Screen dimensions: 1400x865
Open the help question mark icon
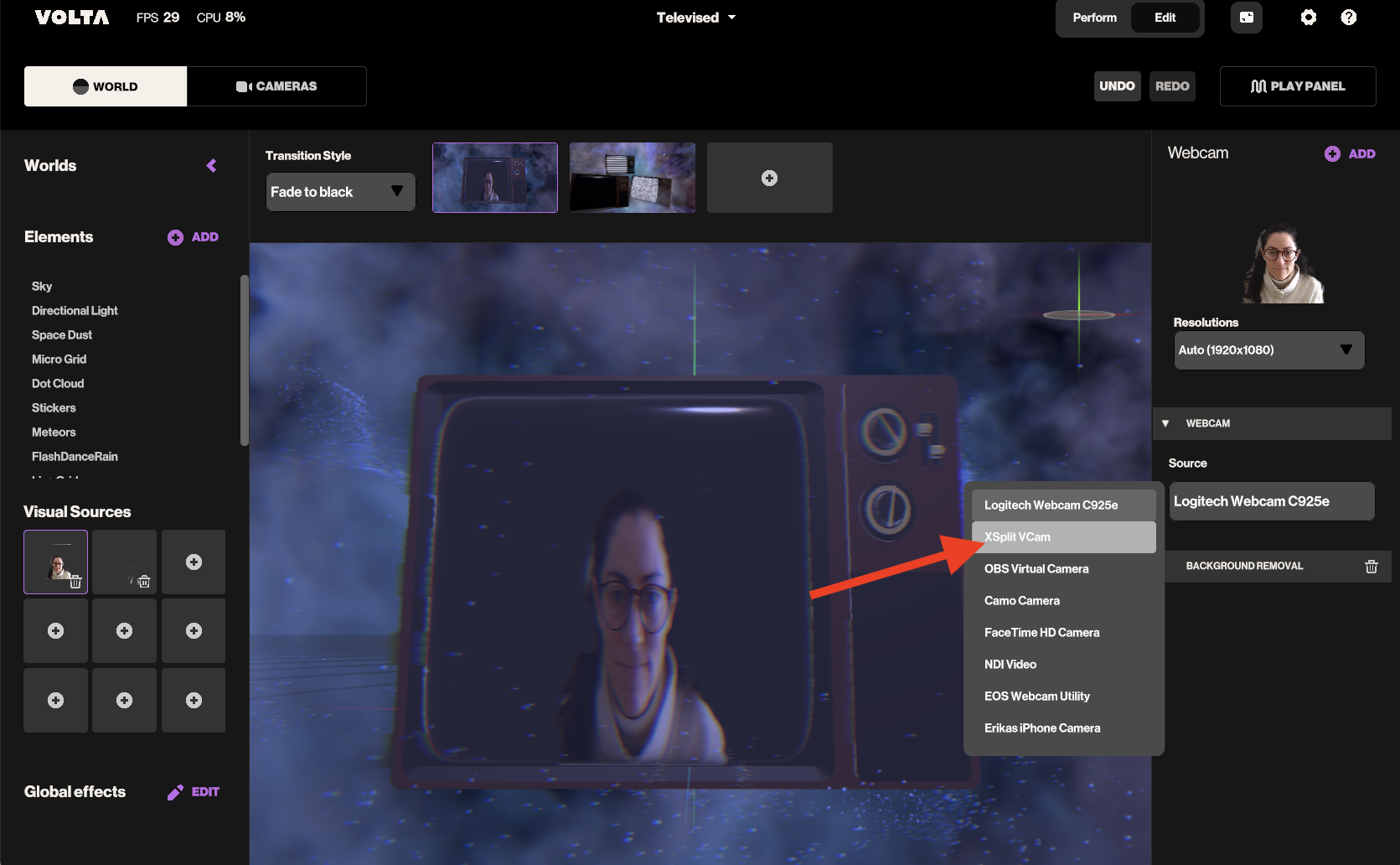click(x=1348, y=18)
